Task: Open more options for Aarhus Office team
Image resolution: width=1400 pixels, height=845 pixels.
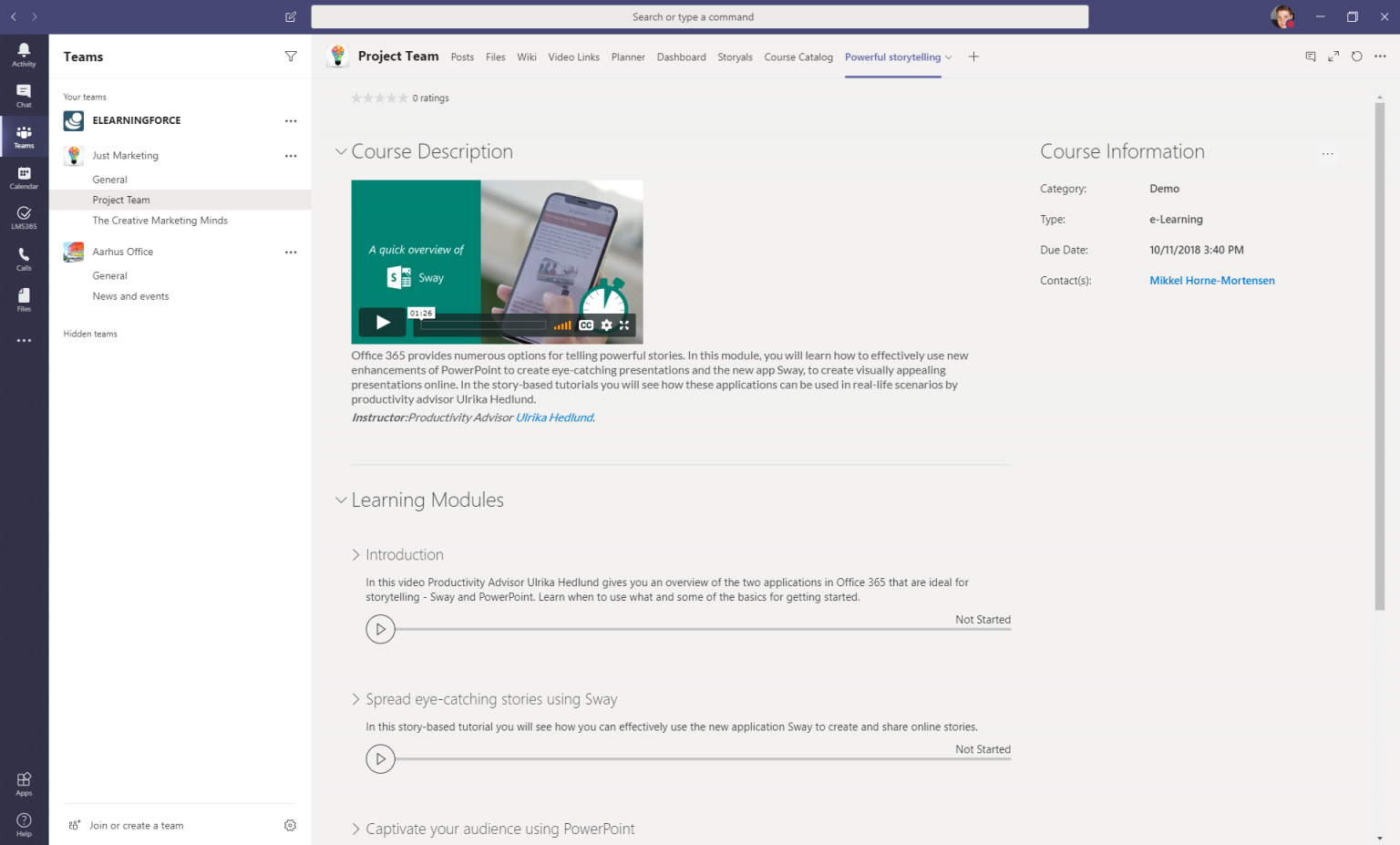Action: 291,252
